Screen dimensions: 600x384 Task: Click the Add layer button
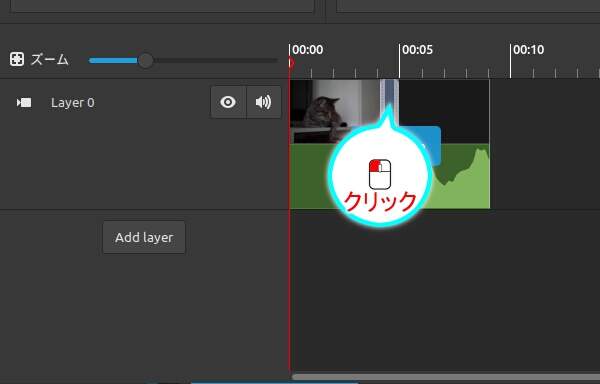(144, 238)
